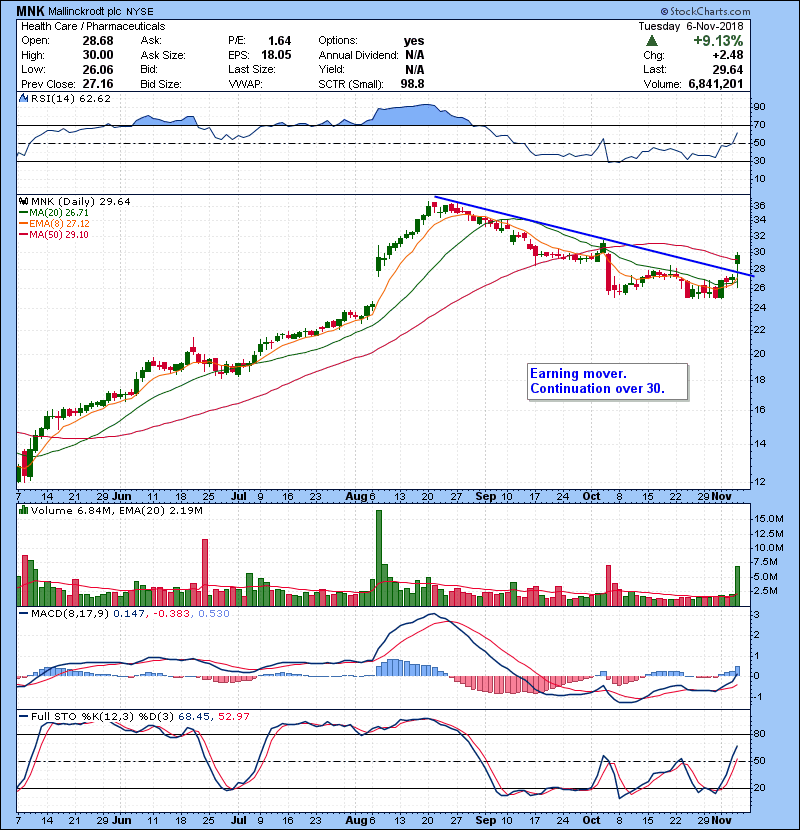Click the candlestick icon beside MNK (Daily)
Viewport: 800px width, 830px height.
tap(23, 201)
